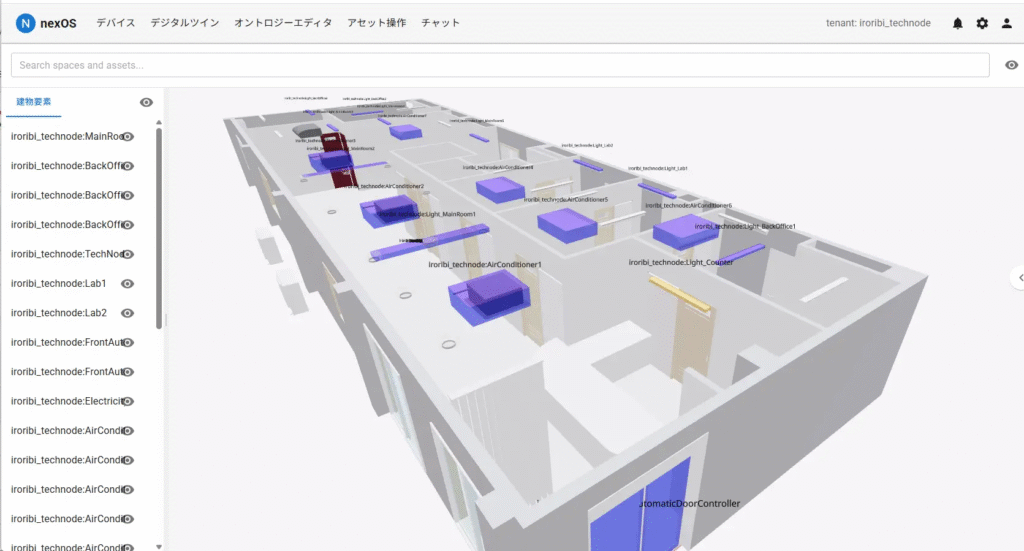Select the 建物要素 tab
Viewport: 1024px width, 551px height.
point(34,102)
